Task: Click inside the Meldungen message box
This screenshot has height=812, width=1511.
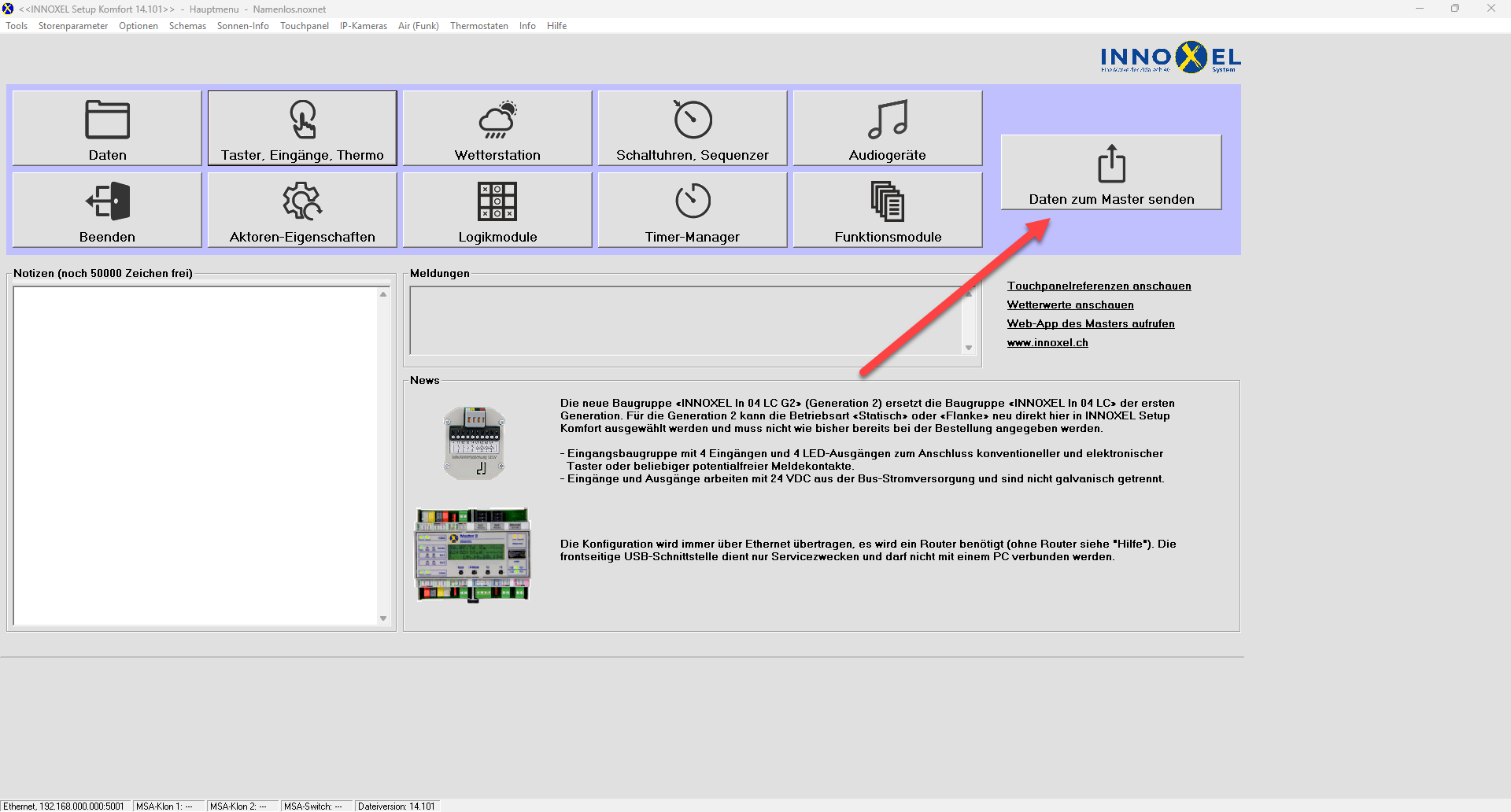Action: click(x=685, y=320)
